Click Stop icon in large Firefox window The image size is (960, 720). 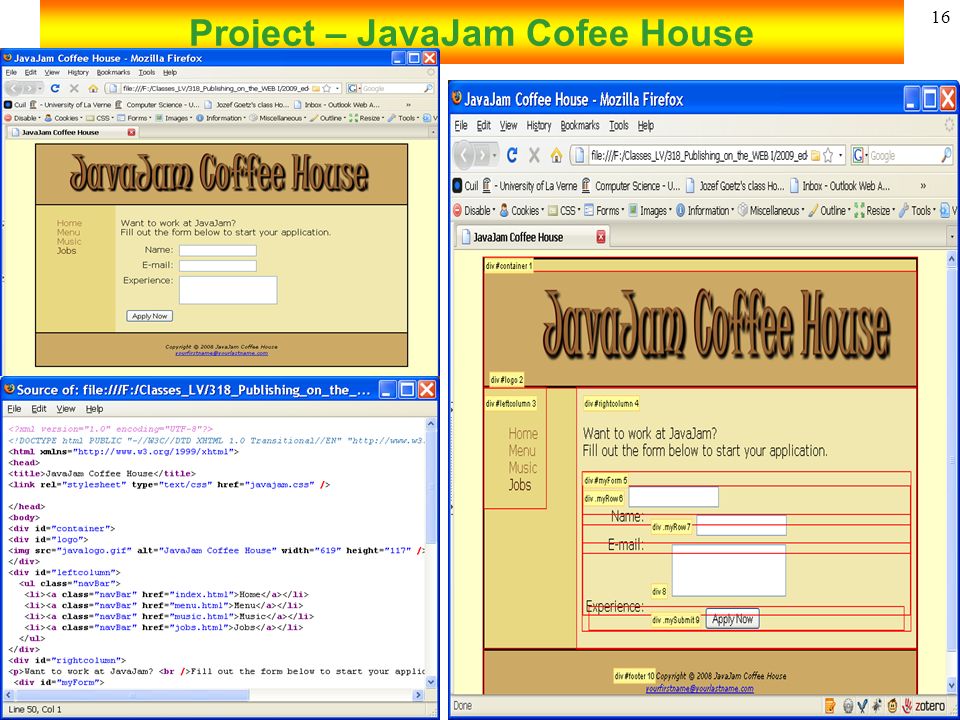(534, 156)
